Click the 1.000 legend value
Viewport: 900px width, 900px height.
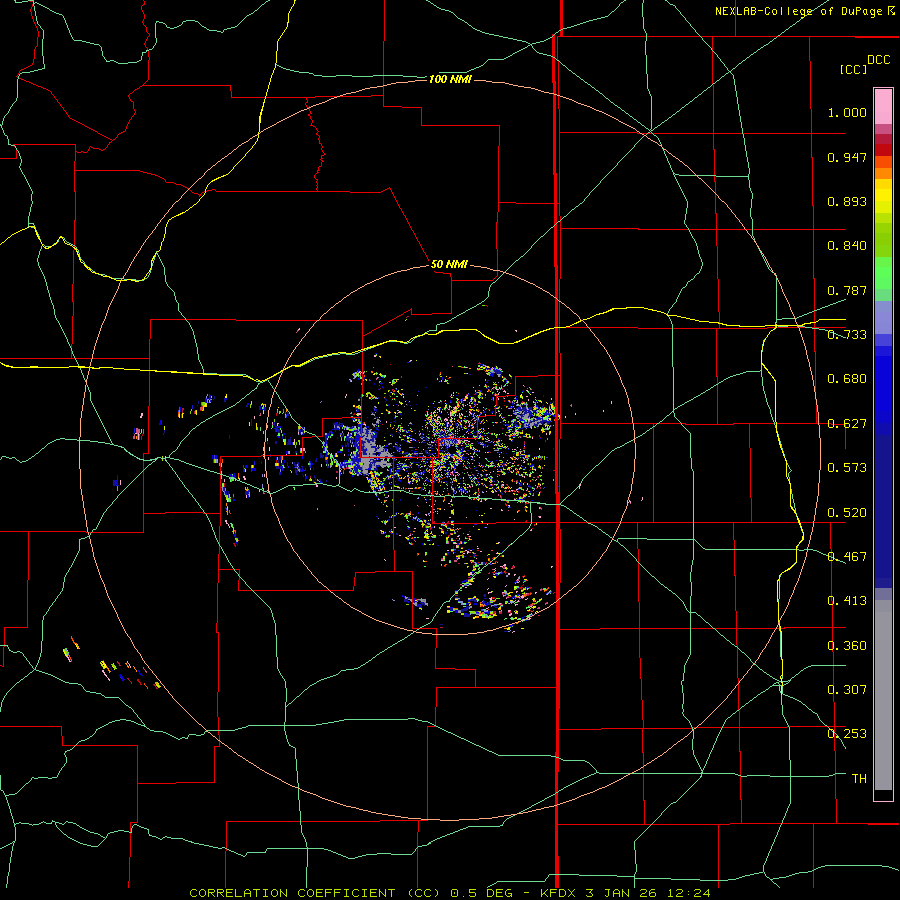tap(847, 112)
